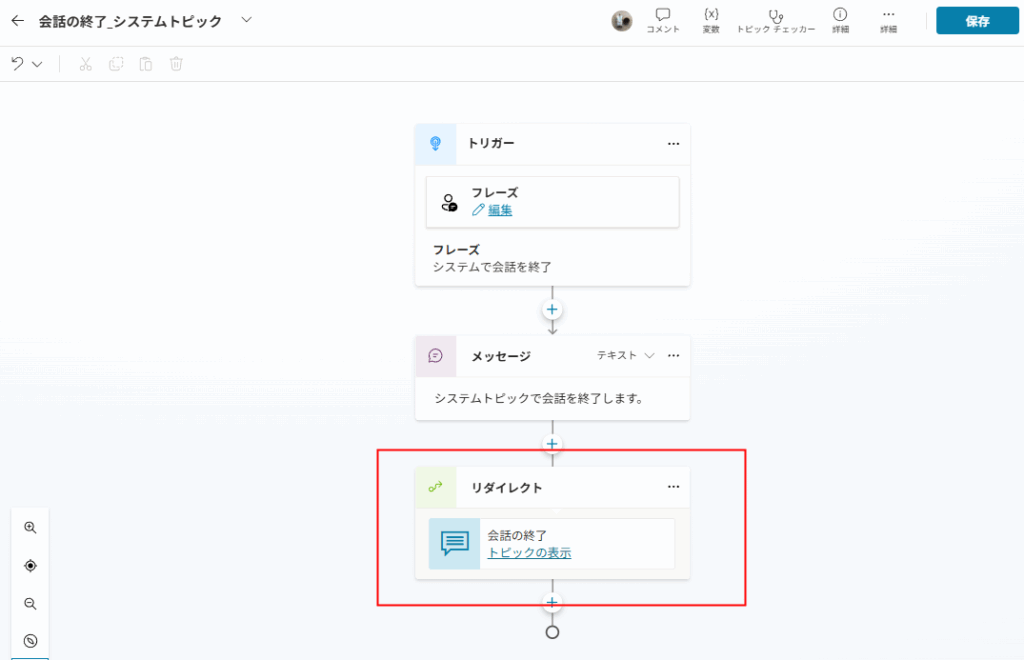The width and height of the screenshot is (1024, 660).
Task: Select the リダイレクト node header title
Action: pyautogui.click(x=507, y=488)
